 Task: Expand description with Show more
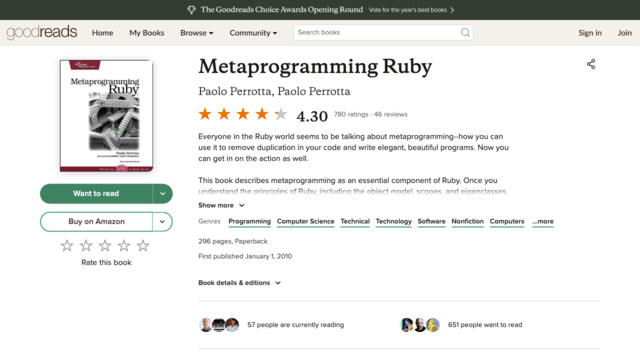221,205
